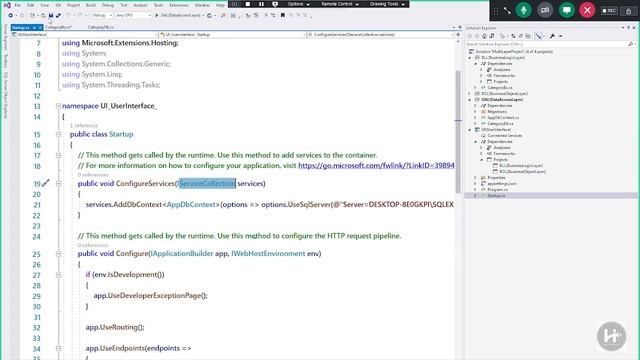The height and width of the screenshot is (360, 640).
Task: Click the Search Solution Explorer input field
Action: tap(547, 44)
